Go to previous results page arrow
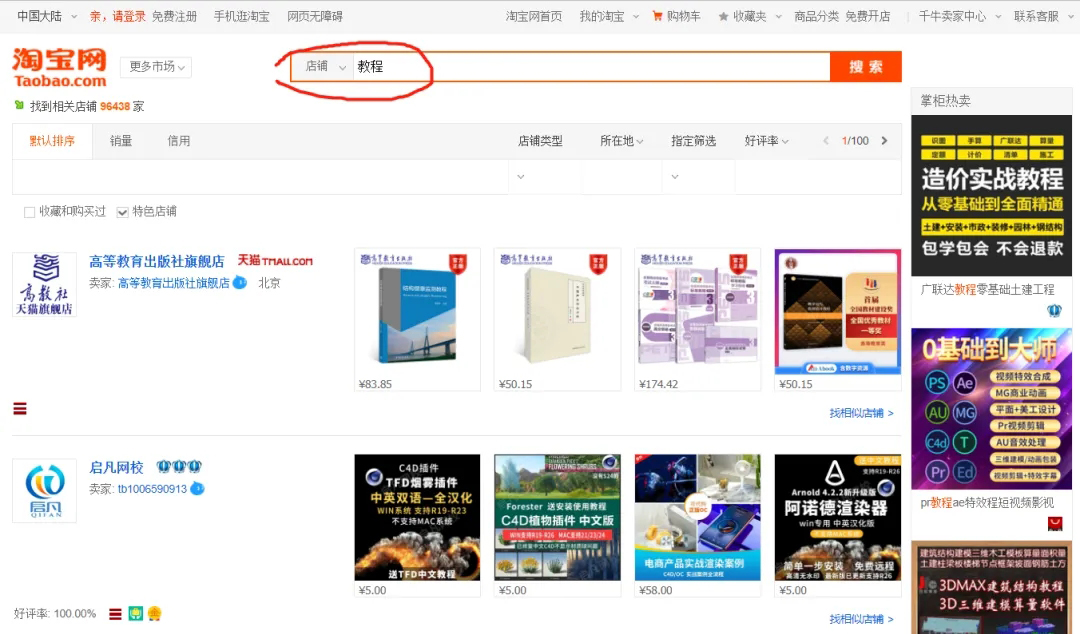Viewport: 1080px width, 634px height. click(826, 141)
